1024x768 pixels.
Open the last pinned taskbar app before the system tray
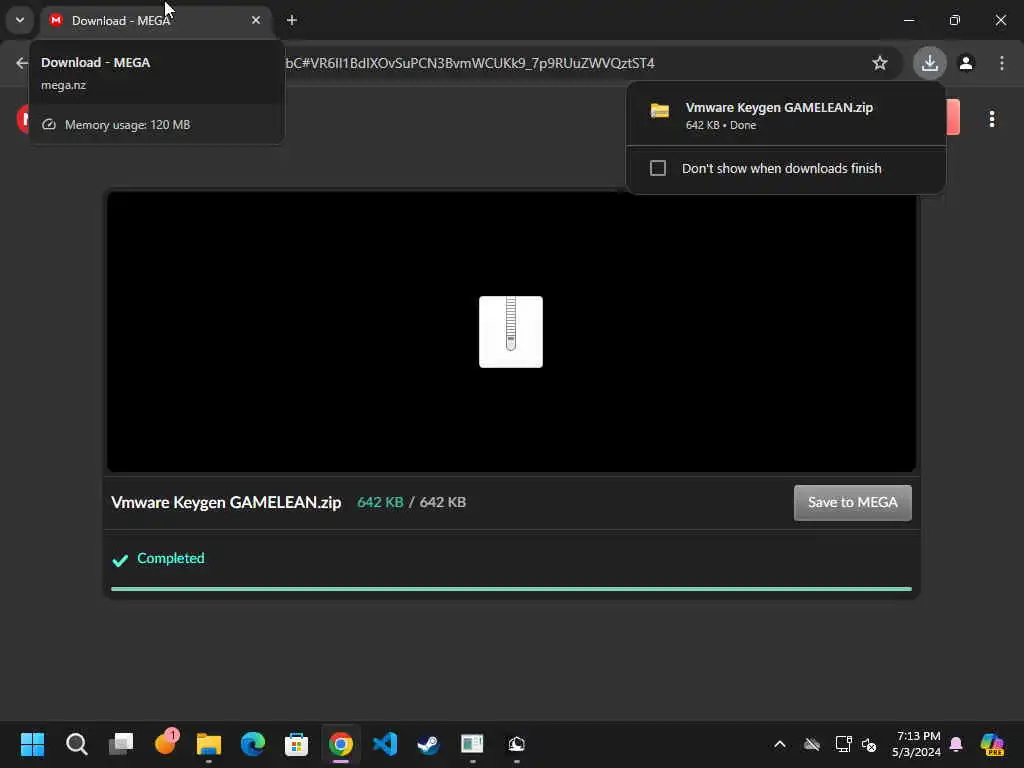(517, 744)
